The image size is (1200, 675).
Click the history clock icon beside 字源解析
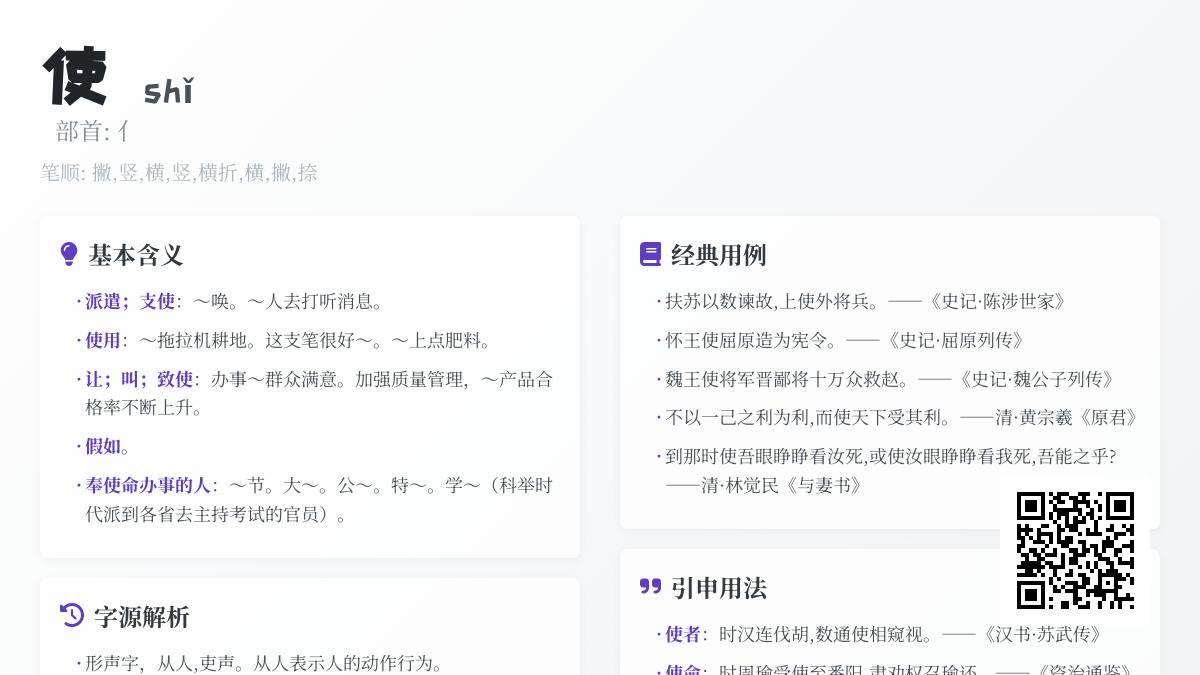tap(72, 616)
